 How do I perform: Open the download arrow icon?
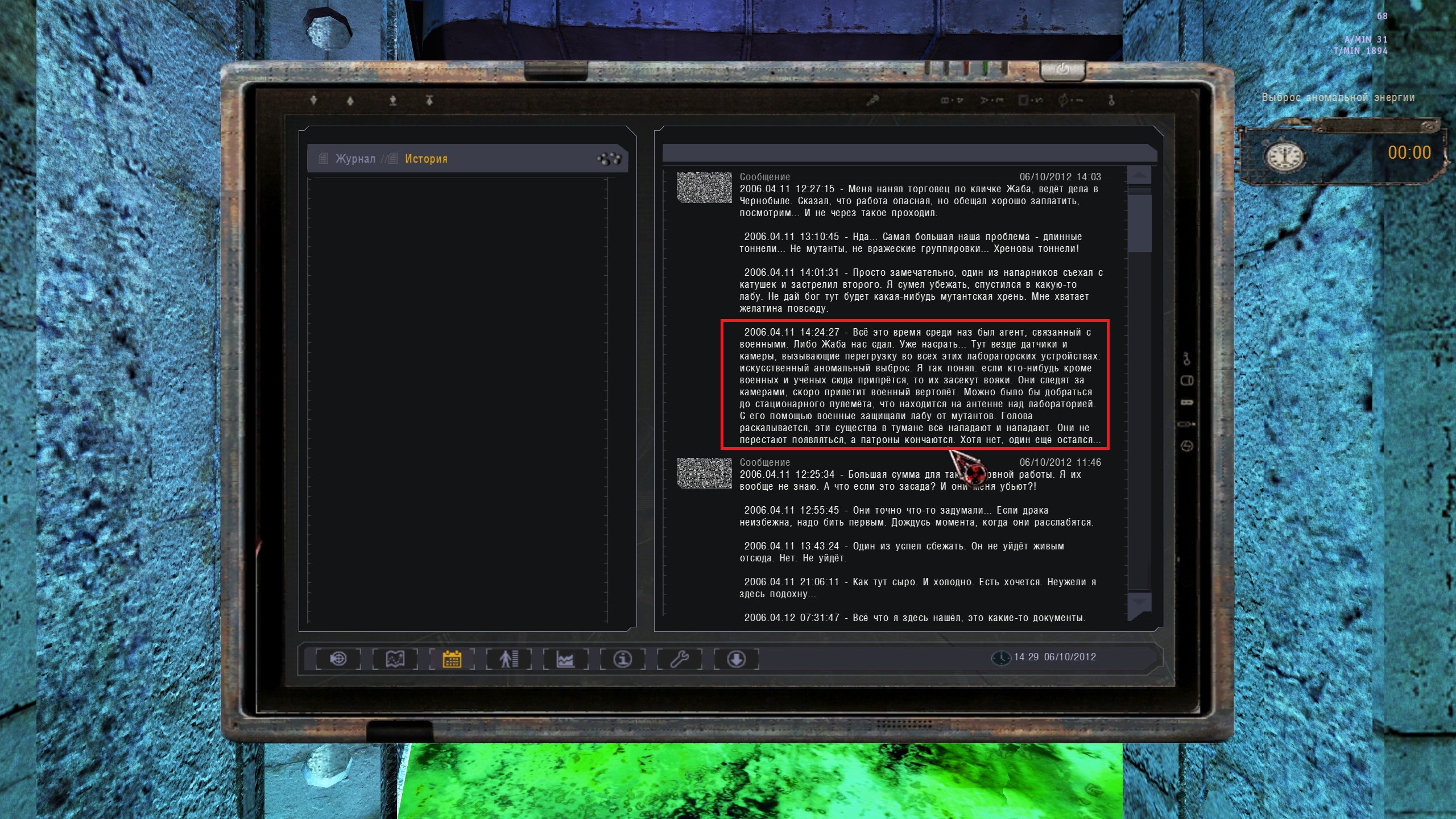coord(737,659)
